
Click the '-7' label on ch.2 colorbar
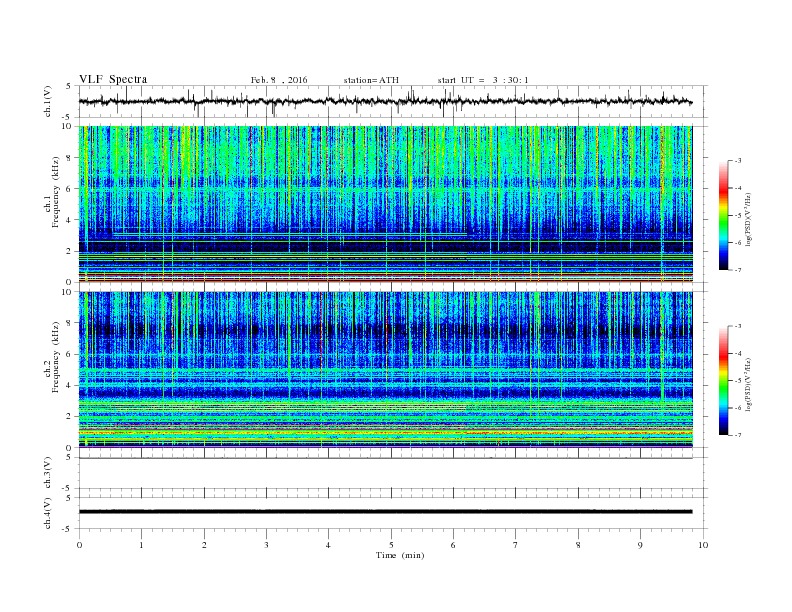pyautogui.click(x=738, y=435)
